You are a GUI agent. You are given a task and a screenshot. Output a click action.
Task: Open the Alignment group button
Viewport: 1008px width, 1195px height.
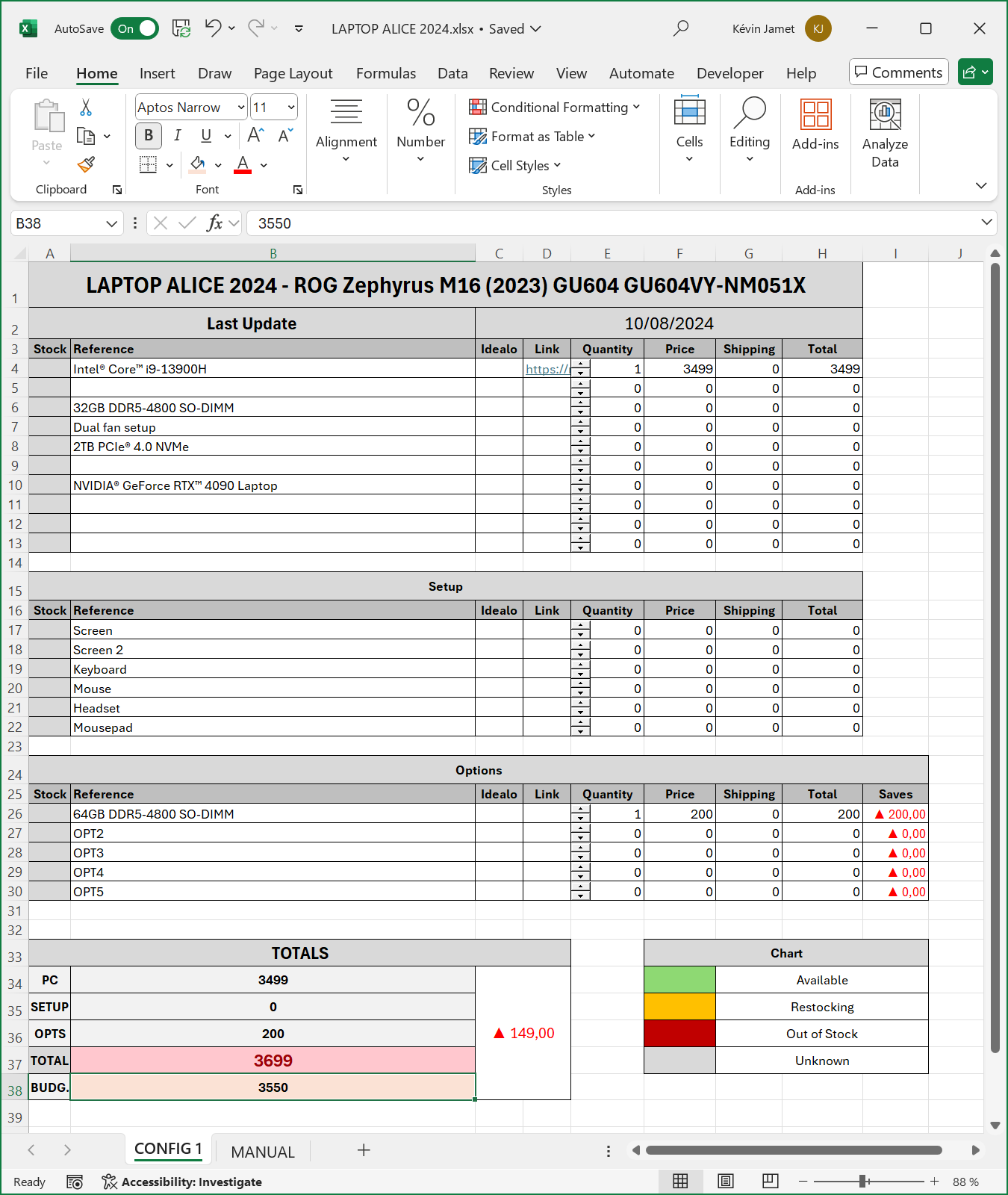pos(346,129)
